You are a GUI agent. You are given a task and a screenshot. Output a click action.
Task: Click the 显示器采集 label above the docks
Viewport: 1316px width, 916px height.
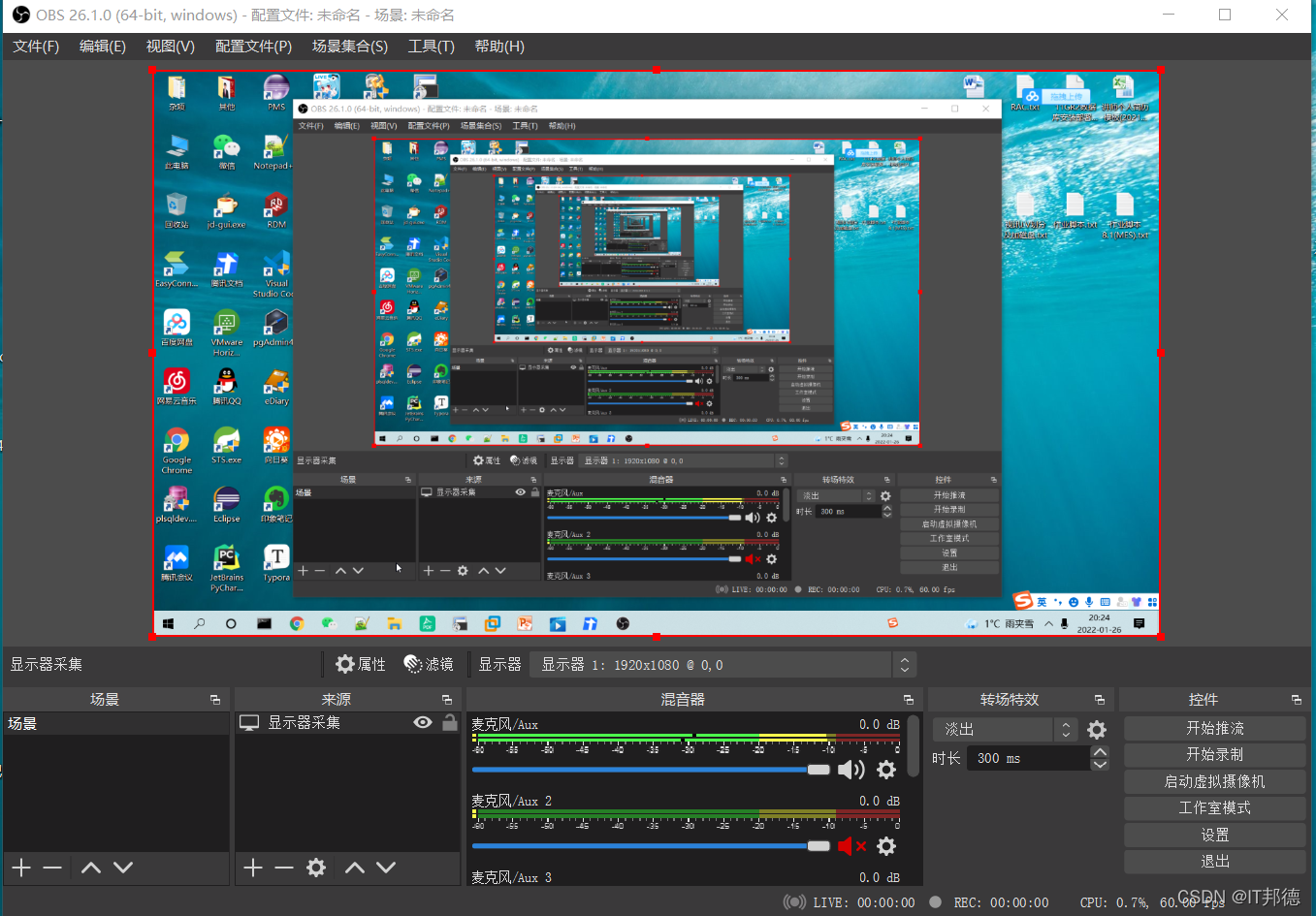point(47,664)
